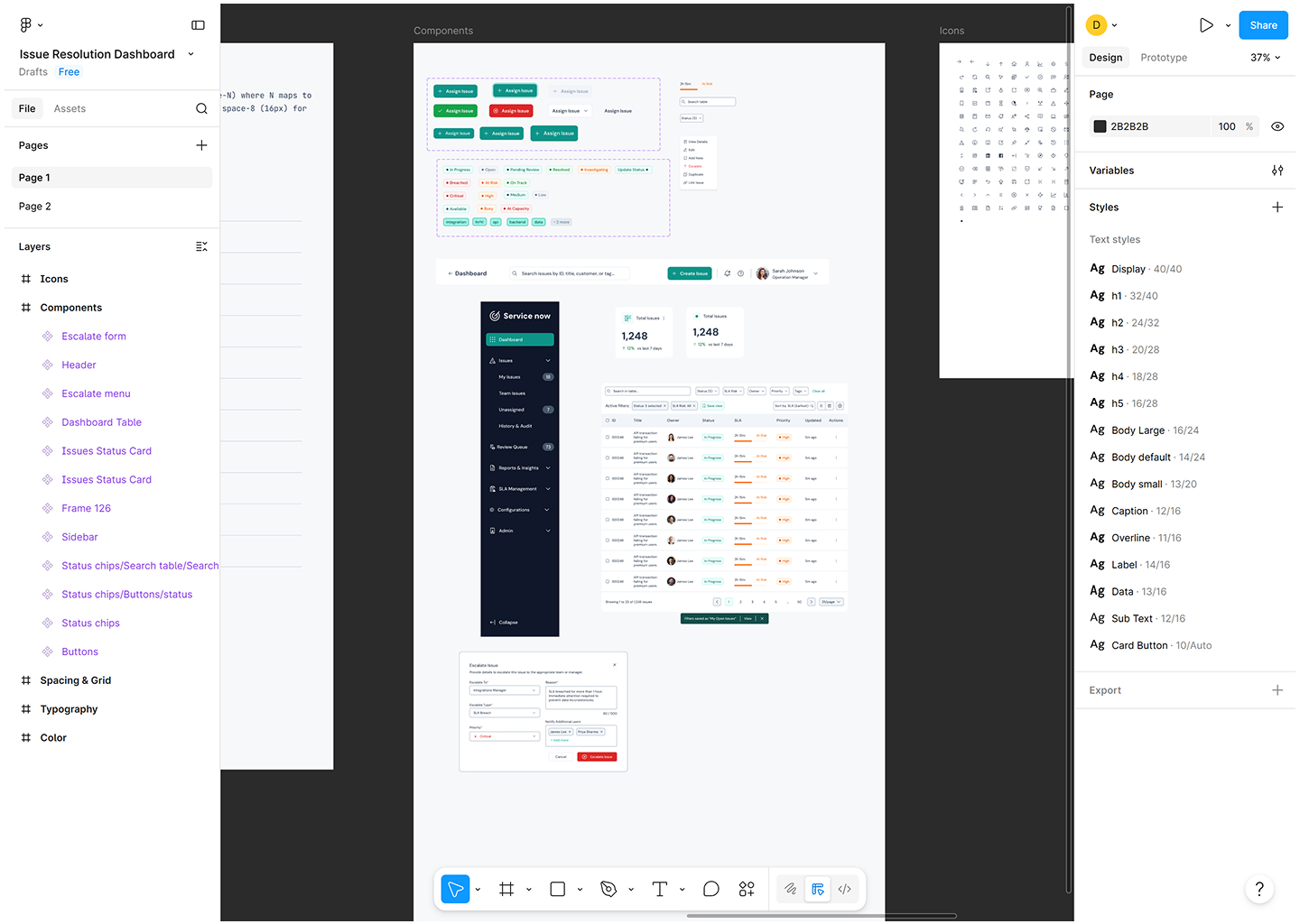1300x924 pixels.
Task: Switch to Dev Mode icon
Action: click(845, 890)
